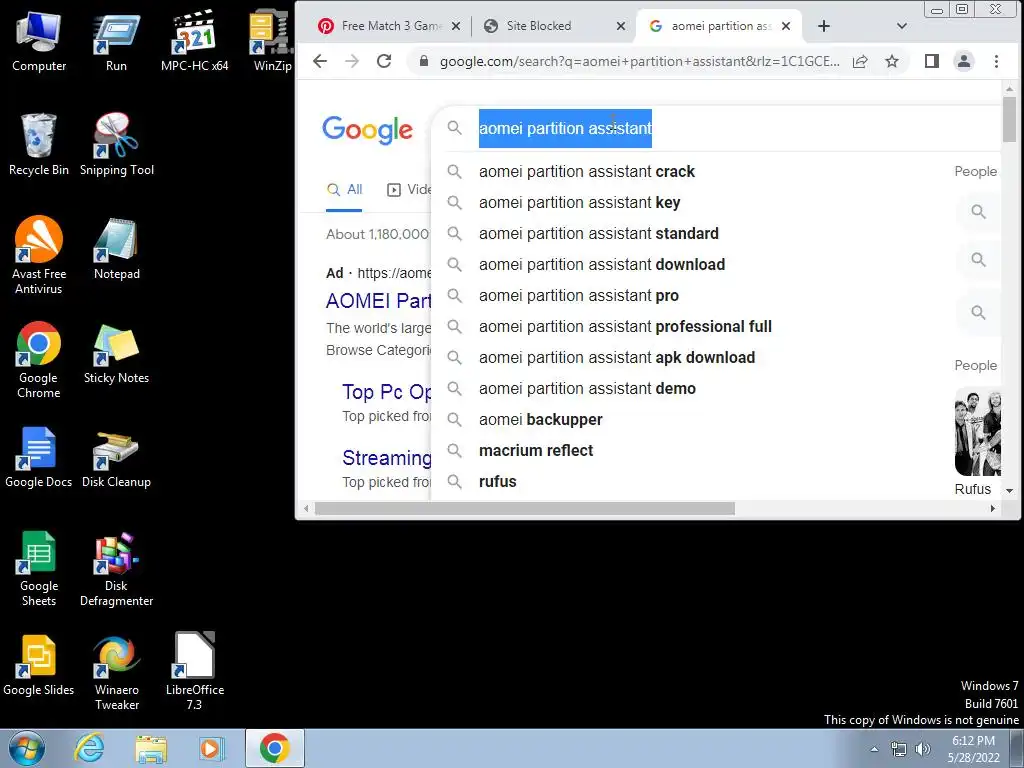This screenshot has height=768, width=1024.
Task: Choose suggestion 'aomei partition assistant demo'
Action: coord(587,389)
